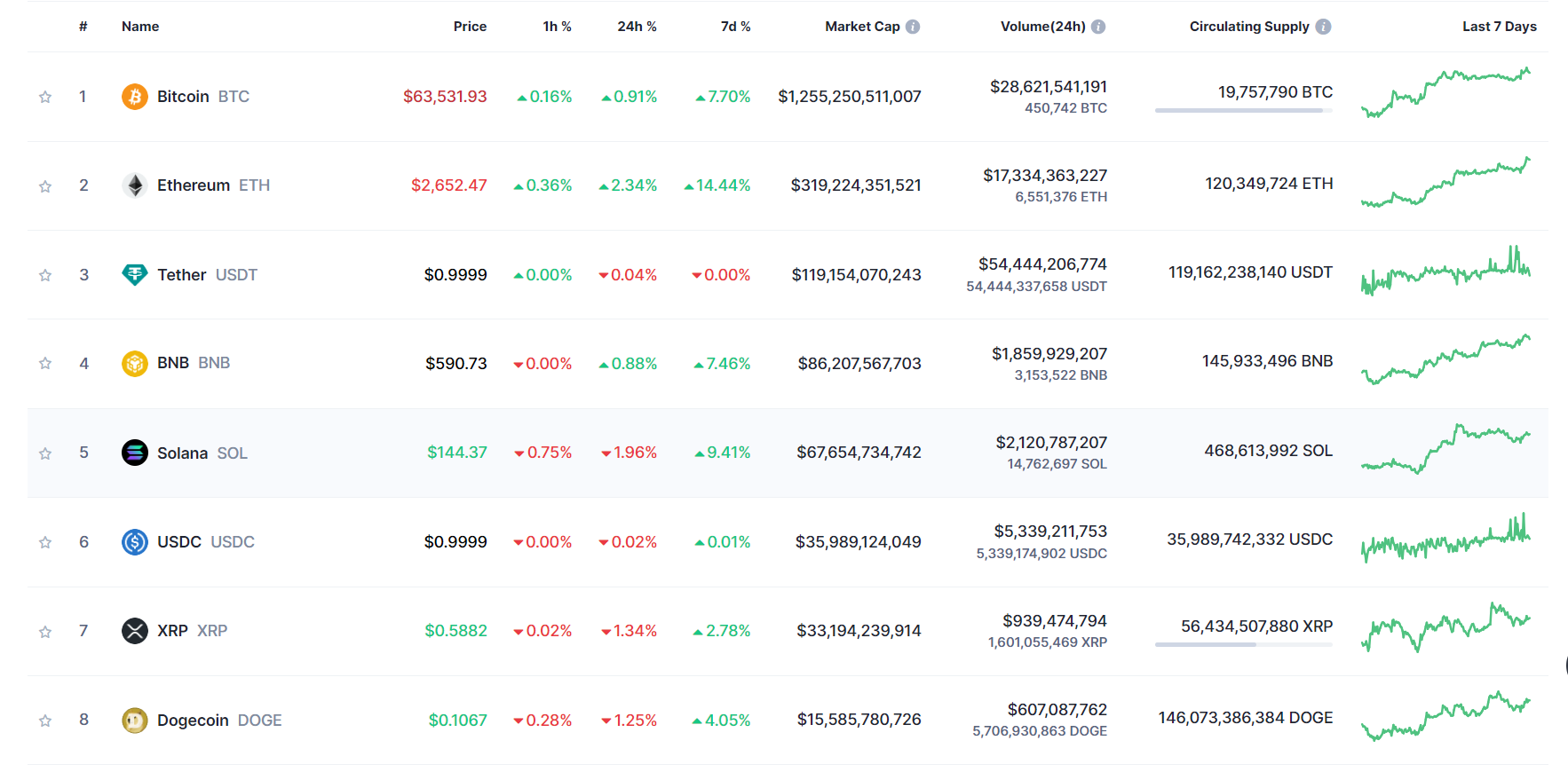Click Bitcoin volume link $28,621,541,191
The image size is (1568, 772).
[1049, 87]
